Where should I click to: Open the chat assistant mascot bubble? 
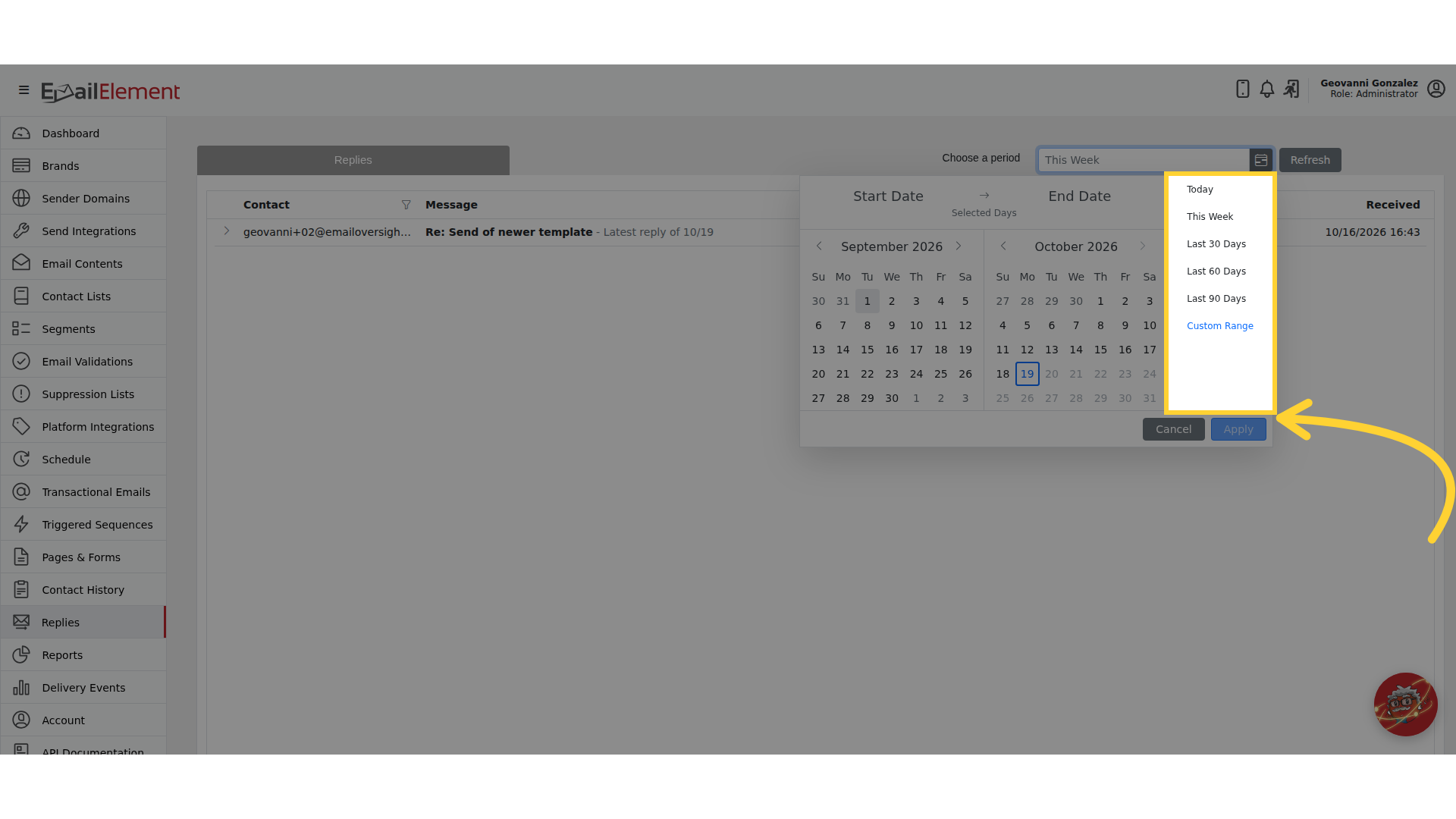[1405, 704]
